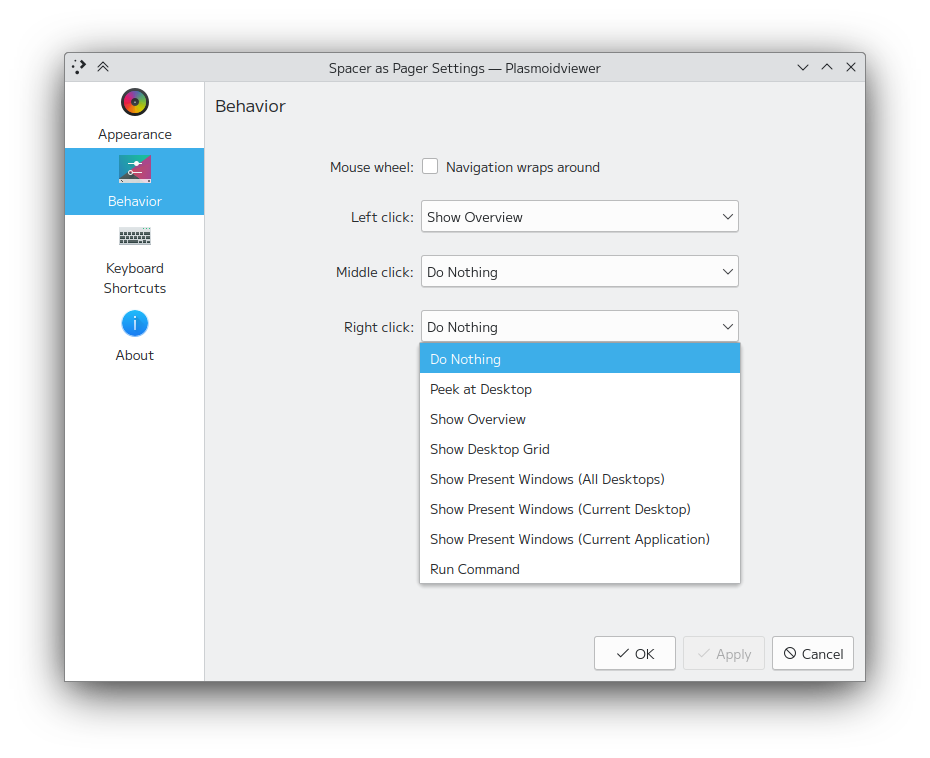Select Show Present Windows (Current Desktop)

click(x=579, y=509)
